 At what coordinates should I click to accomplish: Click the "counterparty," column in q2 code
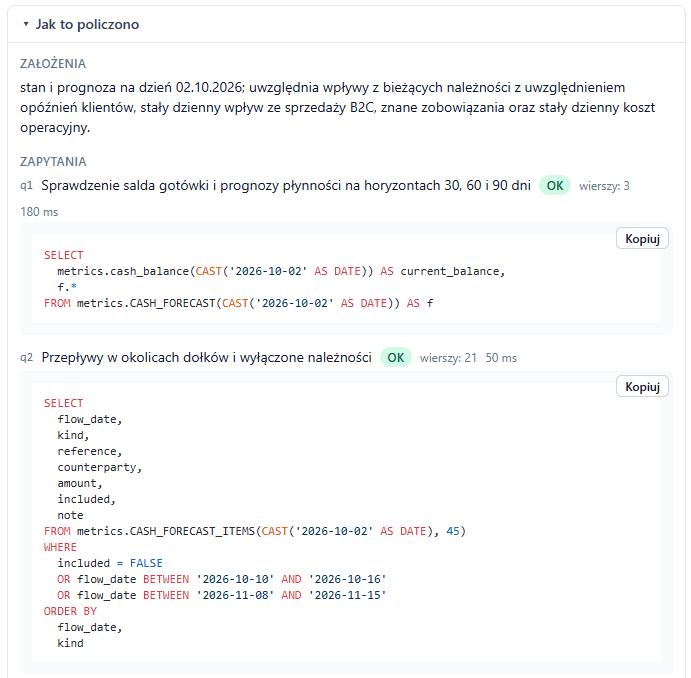[x=100, y=467]
